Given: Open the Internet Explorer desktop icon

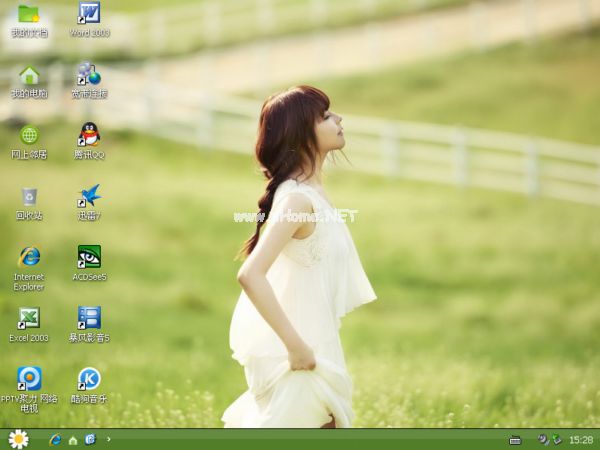Looking at the screenshot, I should (x=29, y=257).
